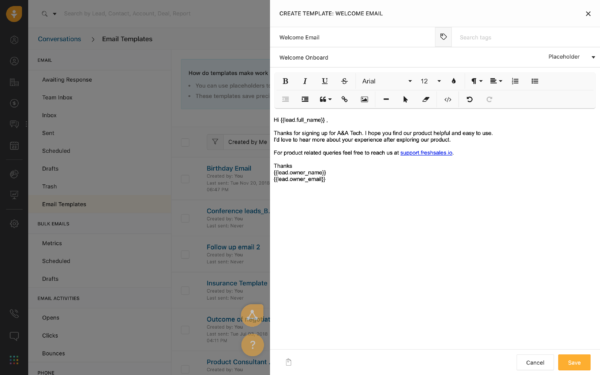Insert a hyperlink in template
This screenshot has height=375, width=600.
(344, 99)
